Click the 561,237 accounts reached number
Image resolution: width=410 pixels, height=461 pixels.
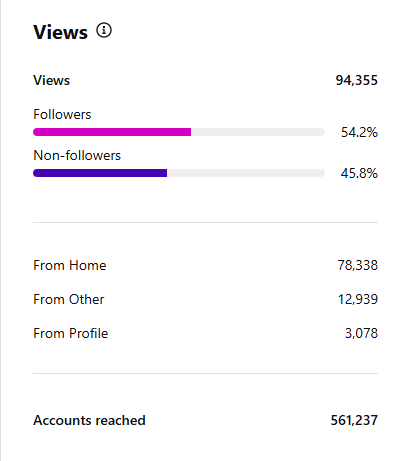point(354,421)
